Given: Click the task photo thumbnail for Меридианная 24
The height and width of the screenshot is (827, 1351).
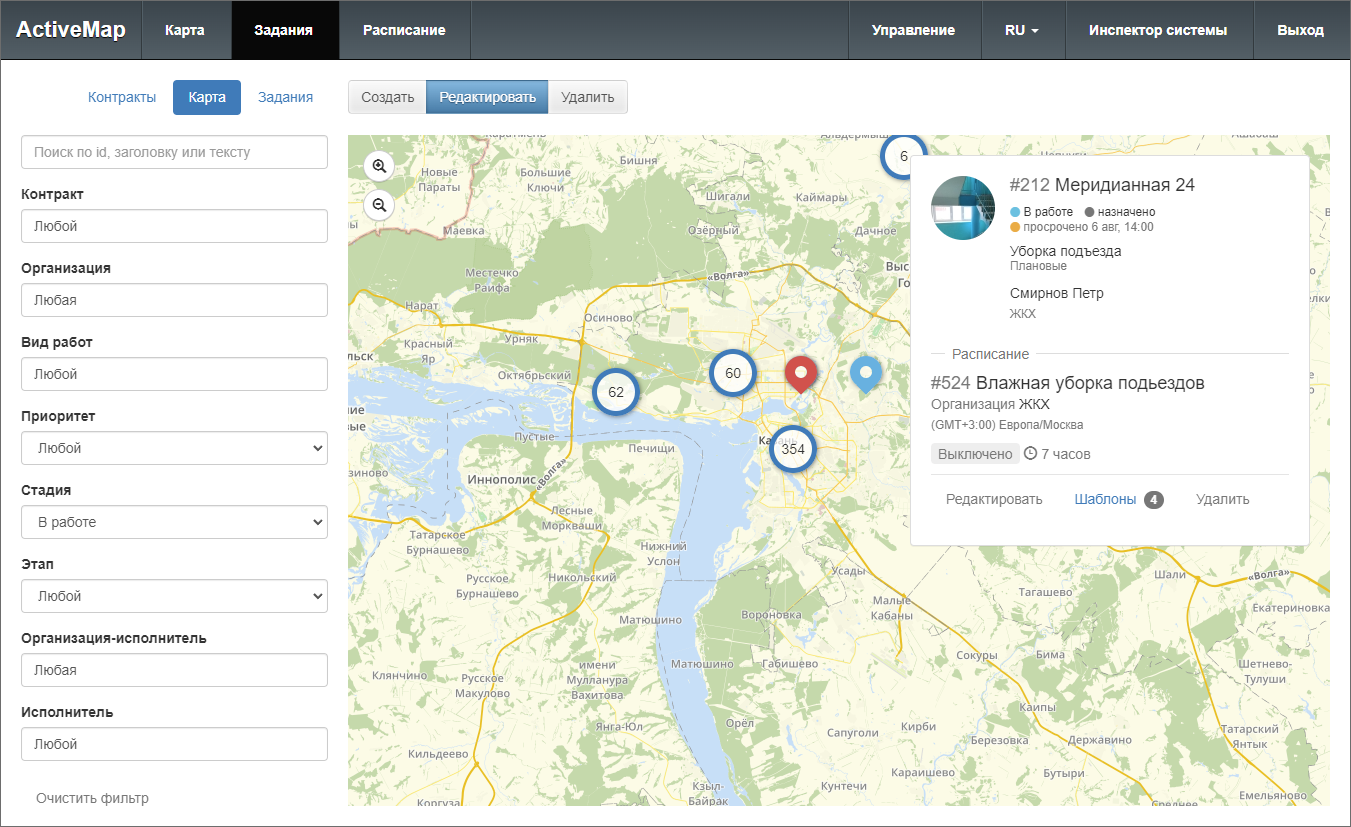Looking at the screenshot, I should pos(963,208).
